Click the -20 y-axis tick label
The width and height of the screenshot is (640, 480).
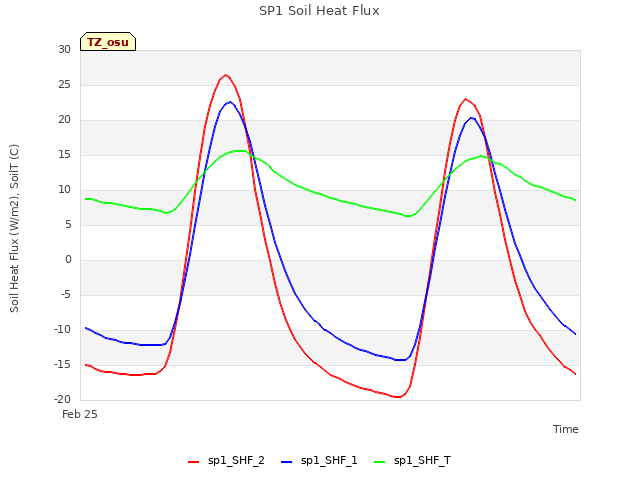pyautogui.click(x=62, y=399)
